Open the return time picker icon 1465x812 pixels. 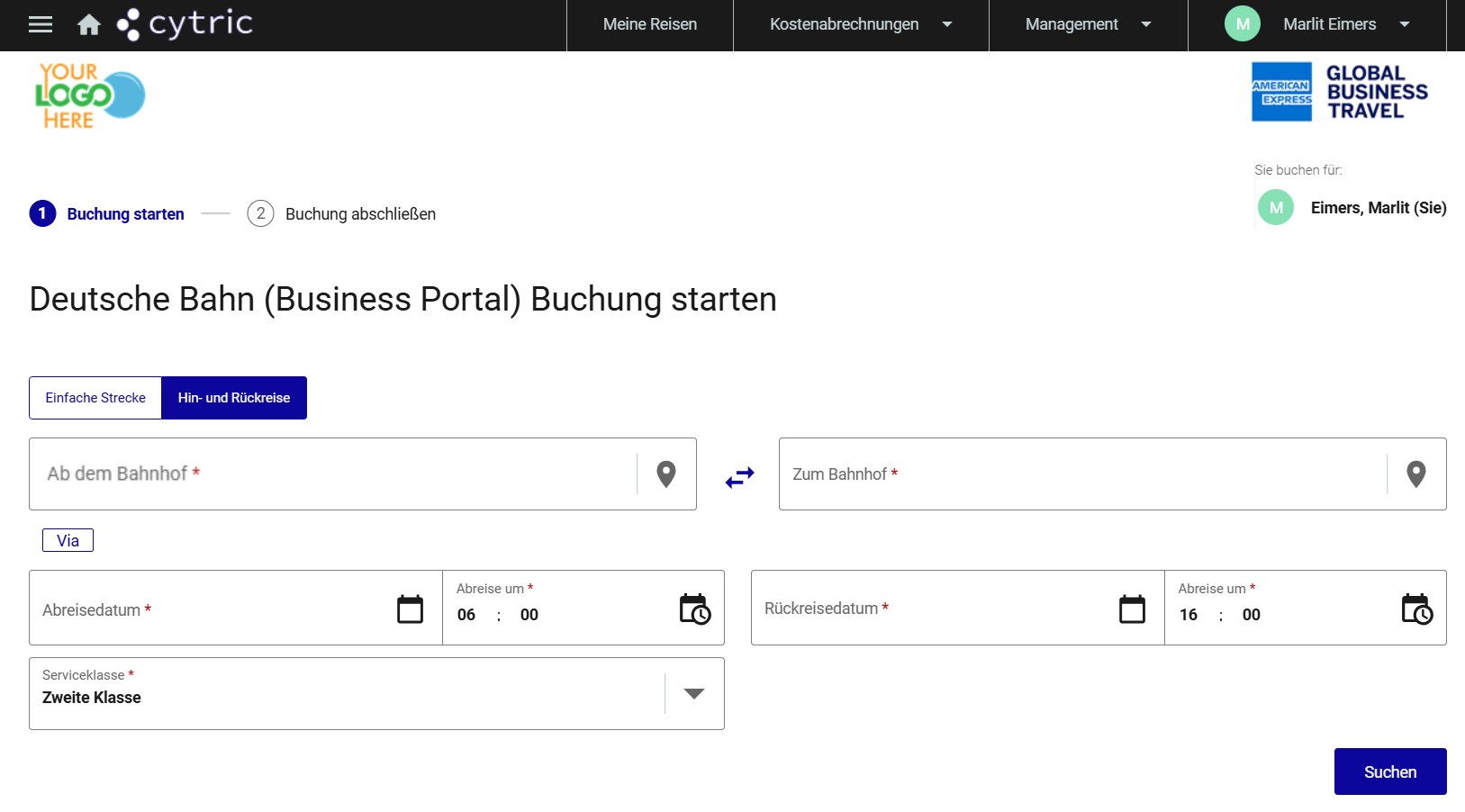tap(1417, 609)
